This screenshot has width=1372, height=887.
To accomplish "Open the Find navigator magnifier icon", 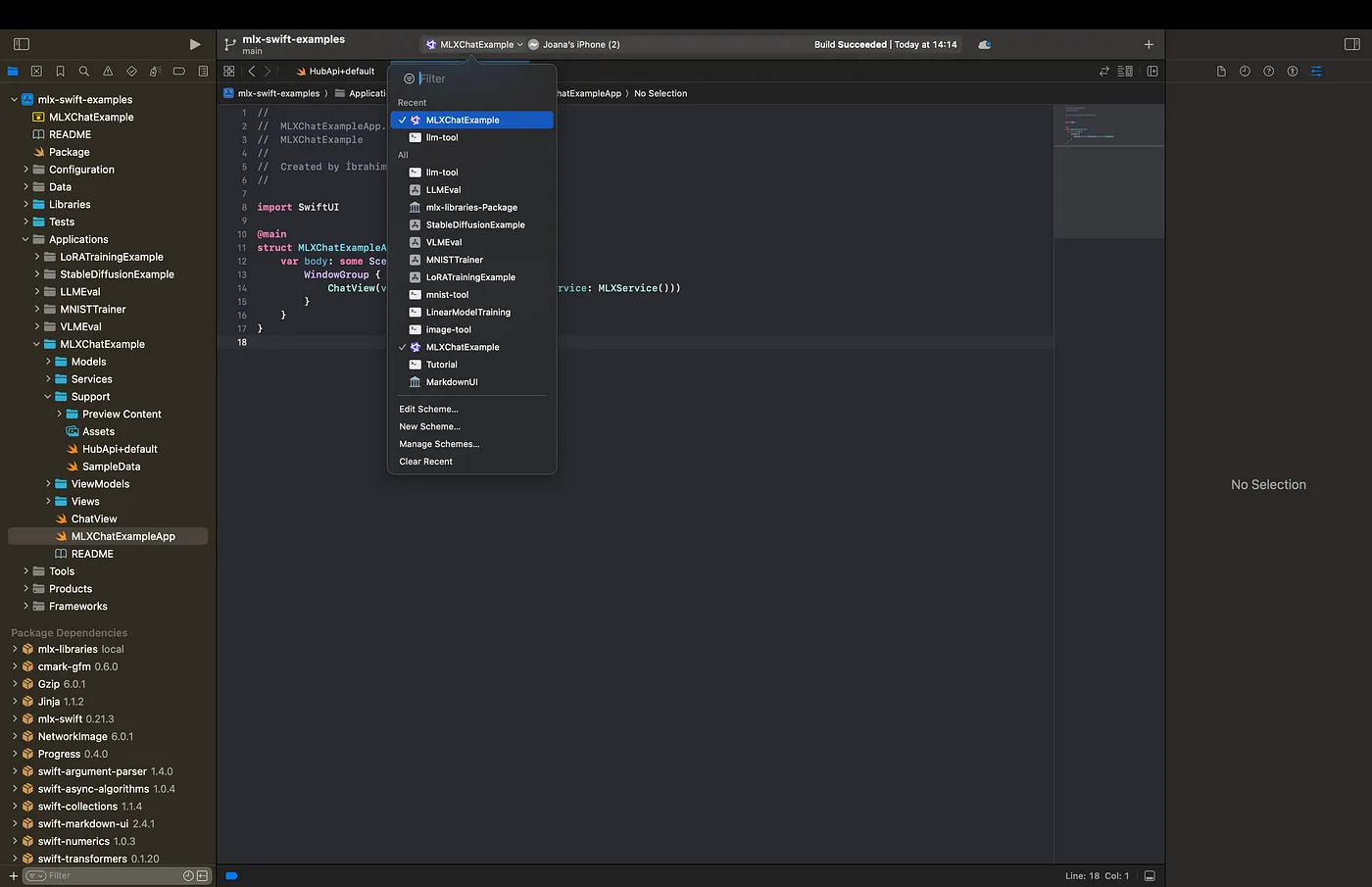I will [x=84, y=72].
